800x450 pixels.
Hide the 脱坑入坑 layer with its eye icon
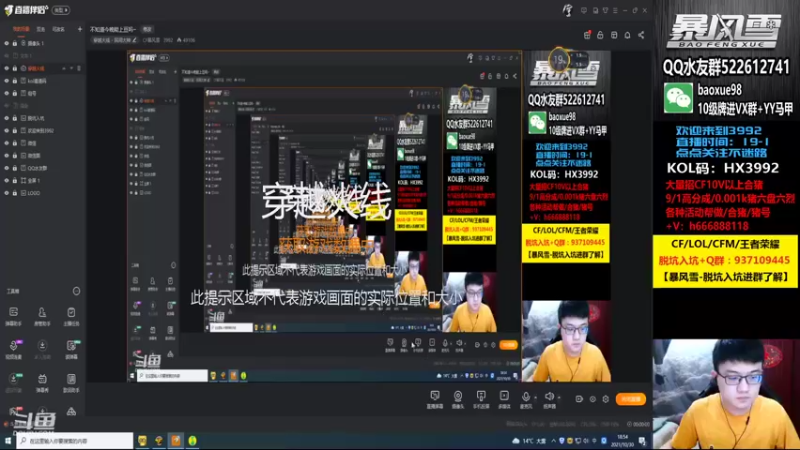[7, 118]
